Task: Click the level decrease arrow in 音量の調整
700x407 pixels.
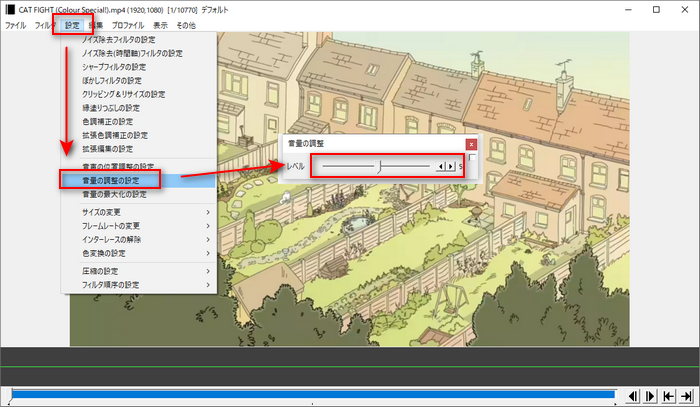Action: [441, 166]
